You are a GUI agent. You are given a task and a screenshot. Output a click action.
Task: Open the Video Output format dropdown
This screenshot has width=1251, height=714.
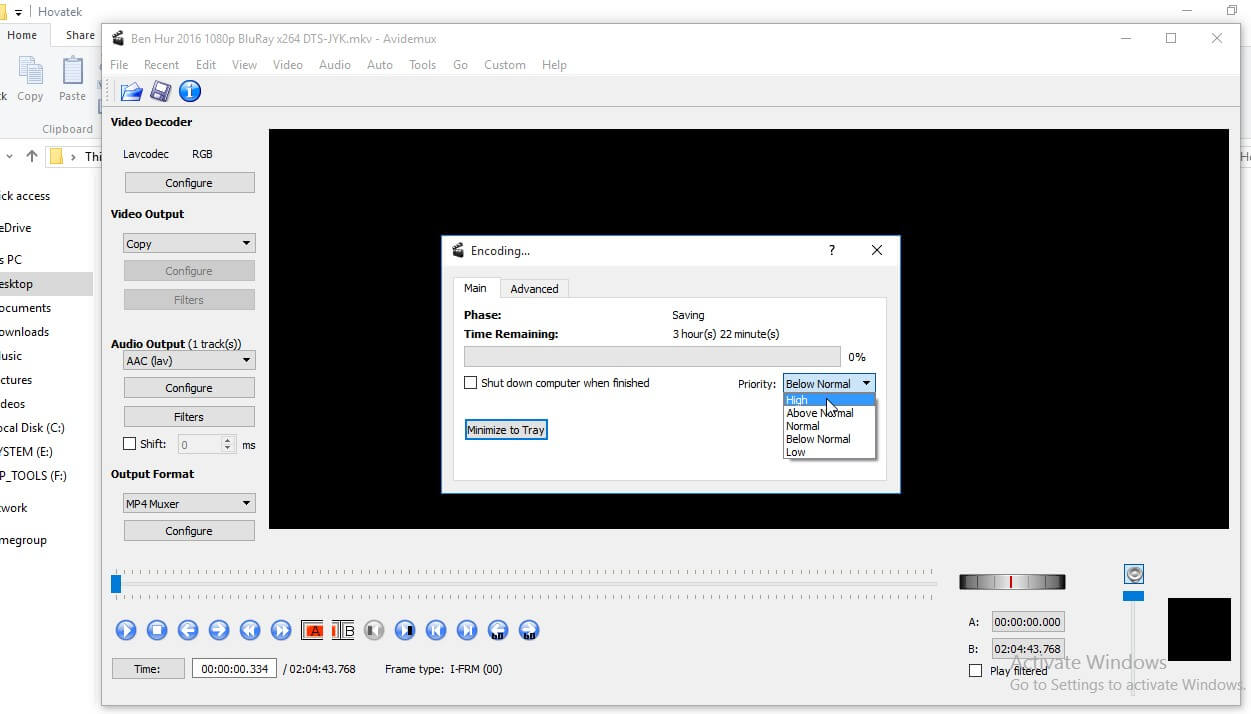point(189,243)
